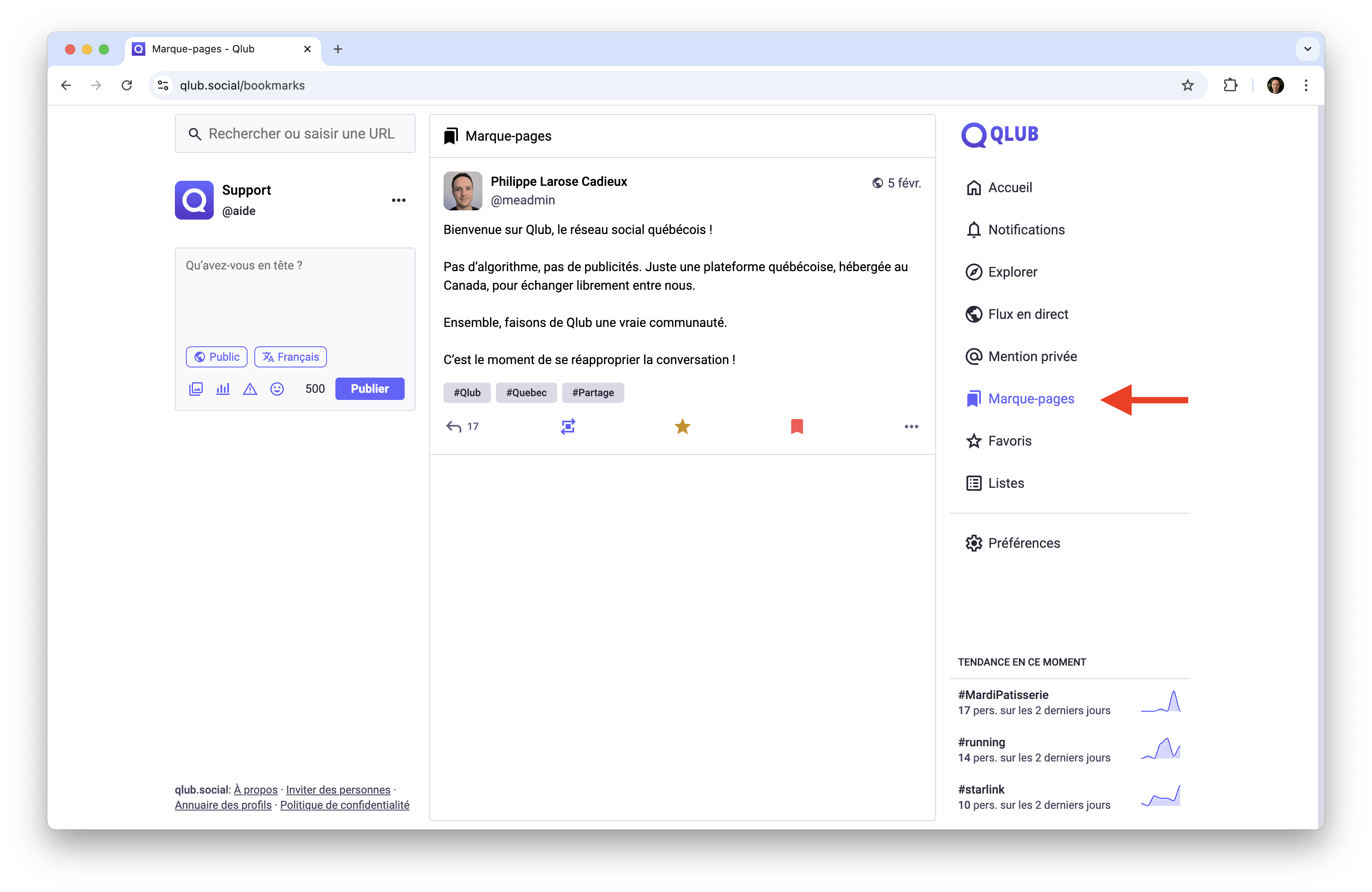This screenshot has height=892, width=1372.
Task: Open the emoji picker
Action: pyautogui.click(x=277, y=389)
